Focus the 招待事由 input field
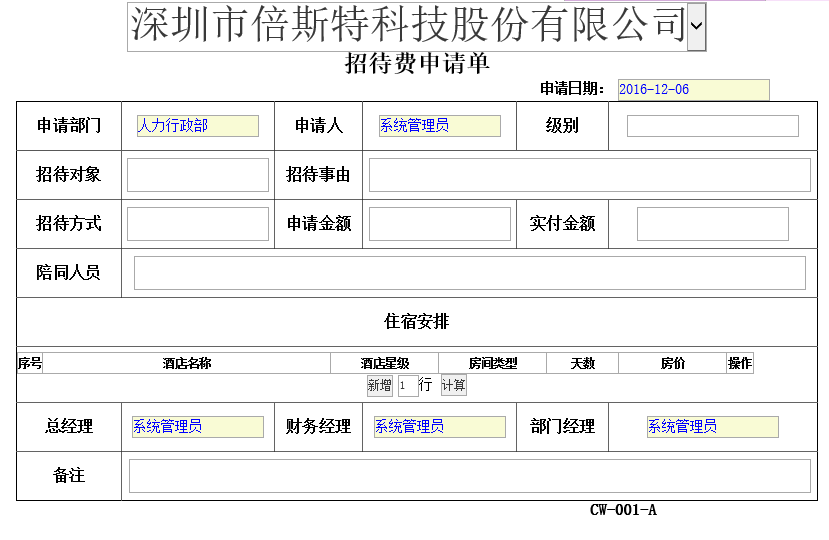This screenshot has height=540, width=829. (x=589, y=175)
